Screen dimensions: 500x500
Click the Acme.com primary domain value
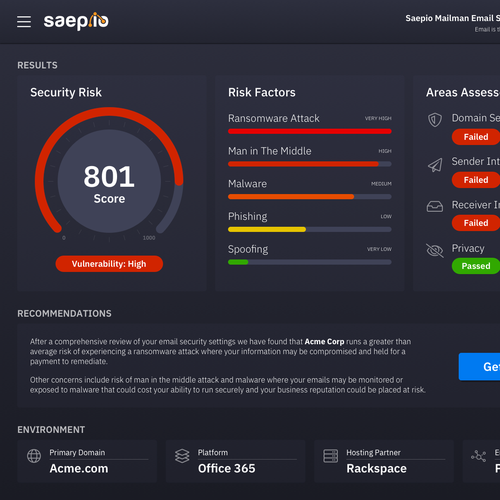pos(79,469)
